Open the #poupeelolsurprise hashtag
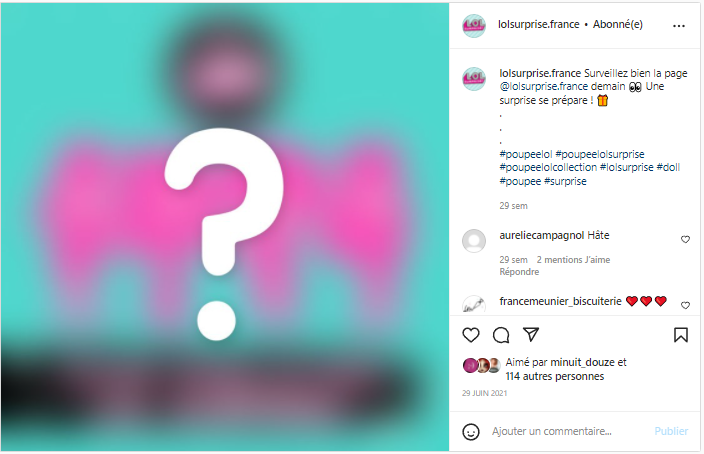The height and width of the screenshot is (454, 704). pyautogui.click(x=600, y=154)
